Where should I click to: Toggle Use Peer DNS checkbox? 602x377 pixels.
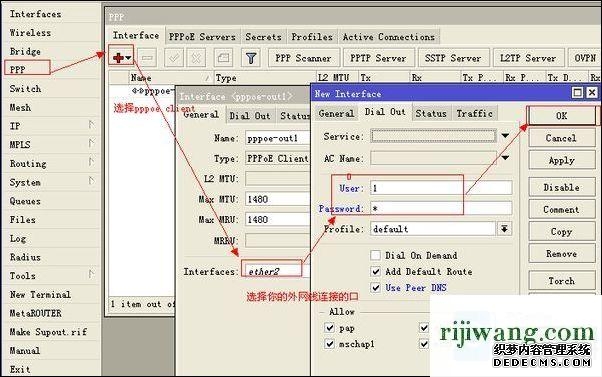pos(375,288)
